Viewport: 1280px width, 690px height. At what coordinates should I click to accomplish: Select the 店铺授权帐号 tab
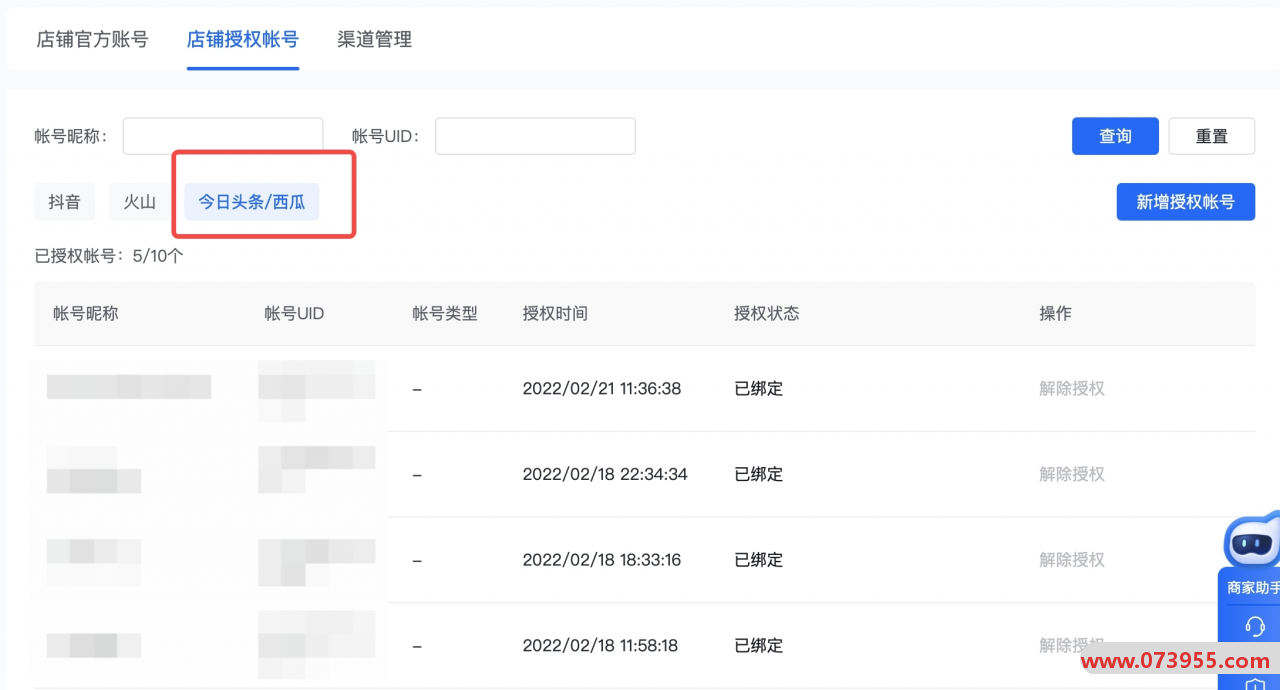click(x=242, y=39)
